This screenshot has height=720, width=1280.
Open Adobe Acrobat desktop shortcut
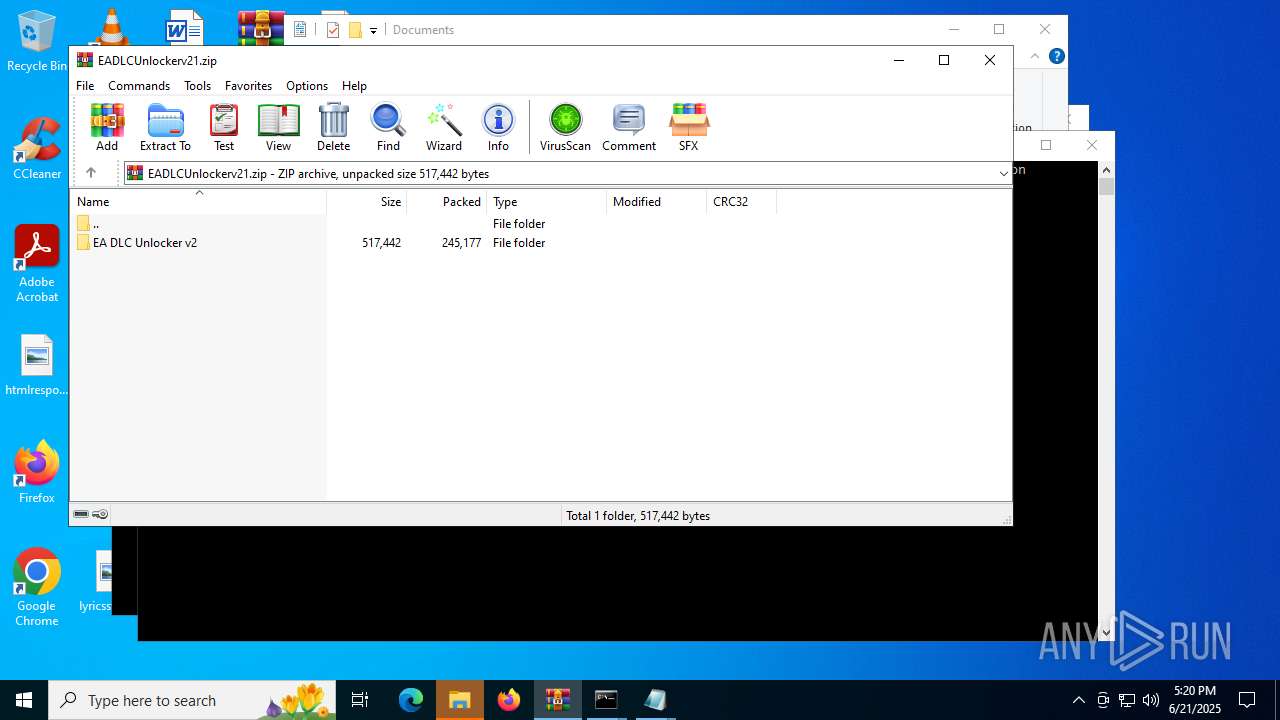[37, 264]
